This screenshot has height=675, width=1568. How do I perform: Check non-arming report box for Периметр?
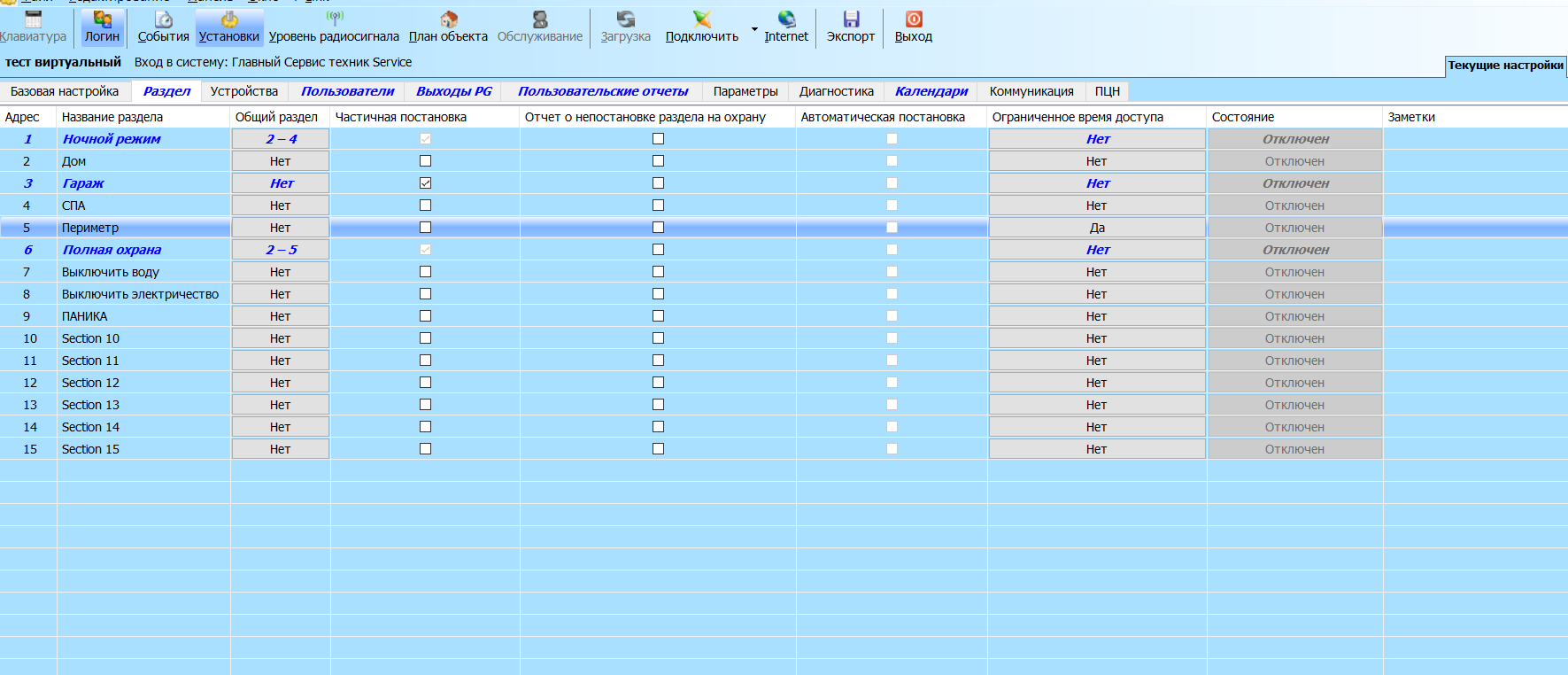[658, 228]
